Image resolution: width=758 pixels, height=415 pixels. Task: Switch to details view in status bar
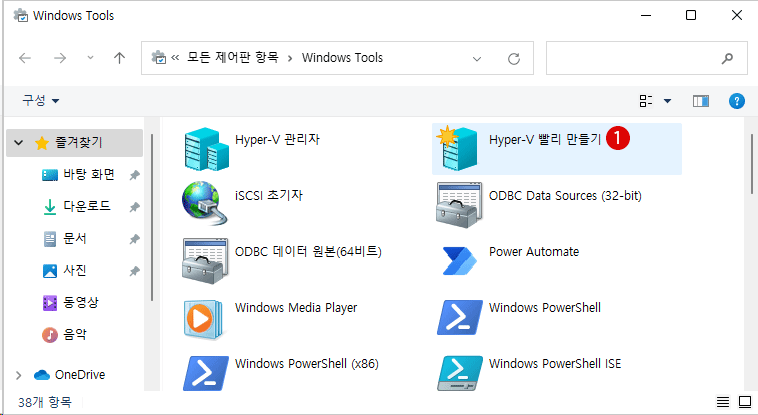pyautogui.click(x=723, y=401)
